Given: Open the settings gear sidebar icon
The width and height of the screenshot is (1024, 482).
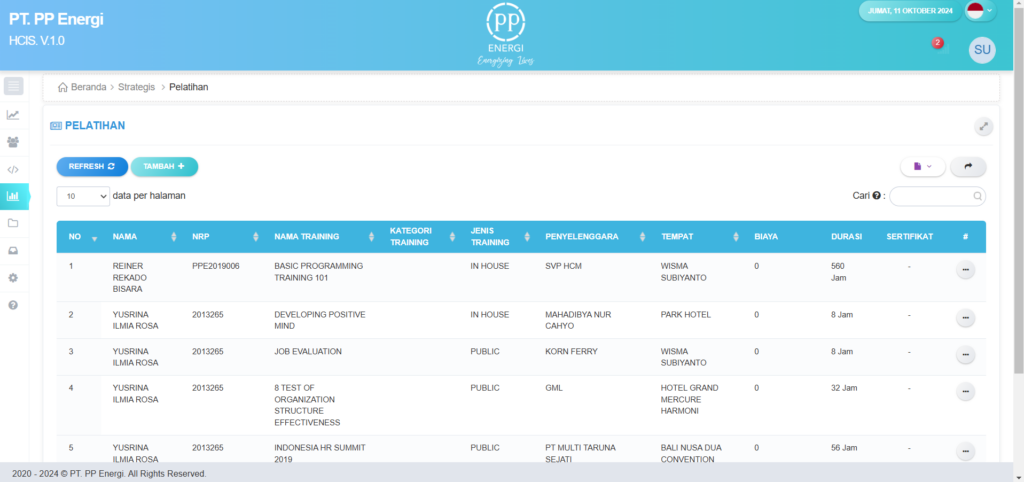Looking at the screenshot, I should click(x=13, y=277).
